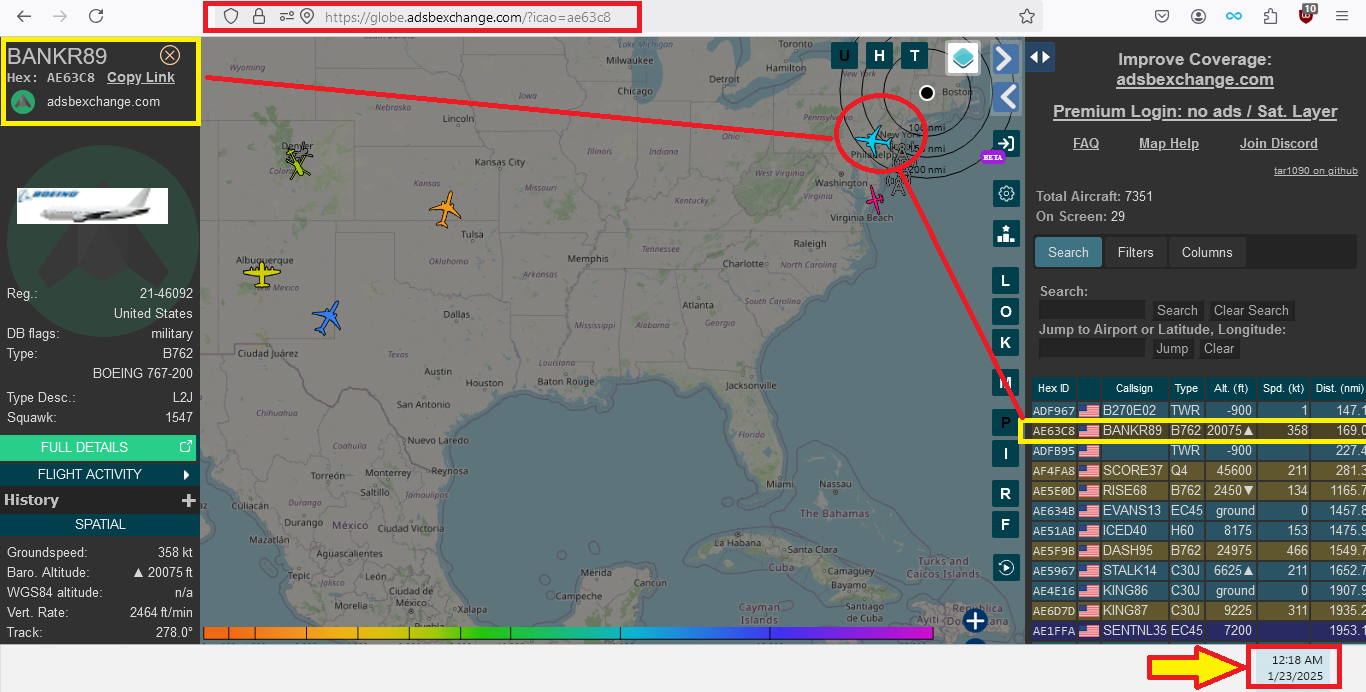Focus the Jump to Airport input

1092,348
